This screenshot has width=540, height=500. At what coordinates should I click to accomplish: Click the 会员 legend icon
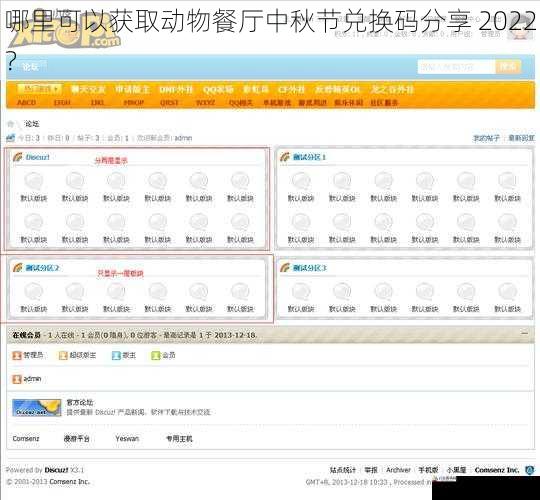click(x=156, y=355)
